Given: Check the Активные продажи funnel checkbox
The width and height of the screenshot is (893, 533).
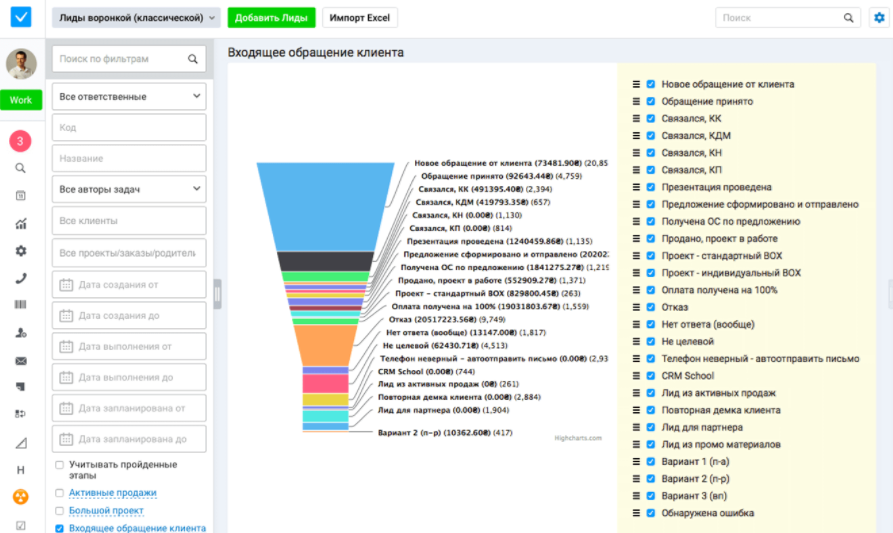Looking at the screenshot, I should pos(59,493).
